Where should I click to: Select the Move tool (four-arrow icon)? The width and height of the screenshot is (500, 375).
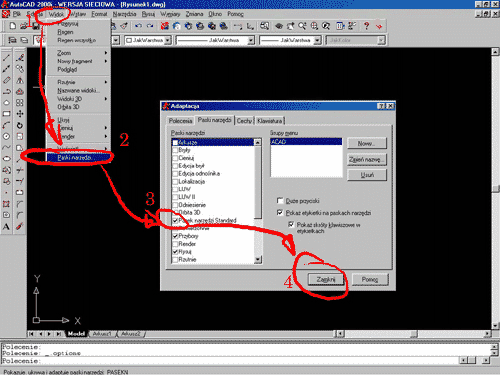pyautogui.click(x=20, y=114)
